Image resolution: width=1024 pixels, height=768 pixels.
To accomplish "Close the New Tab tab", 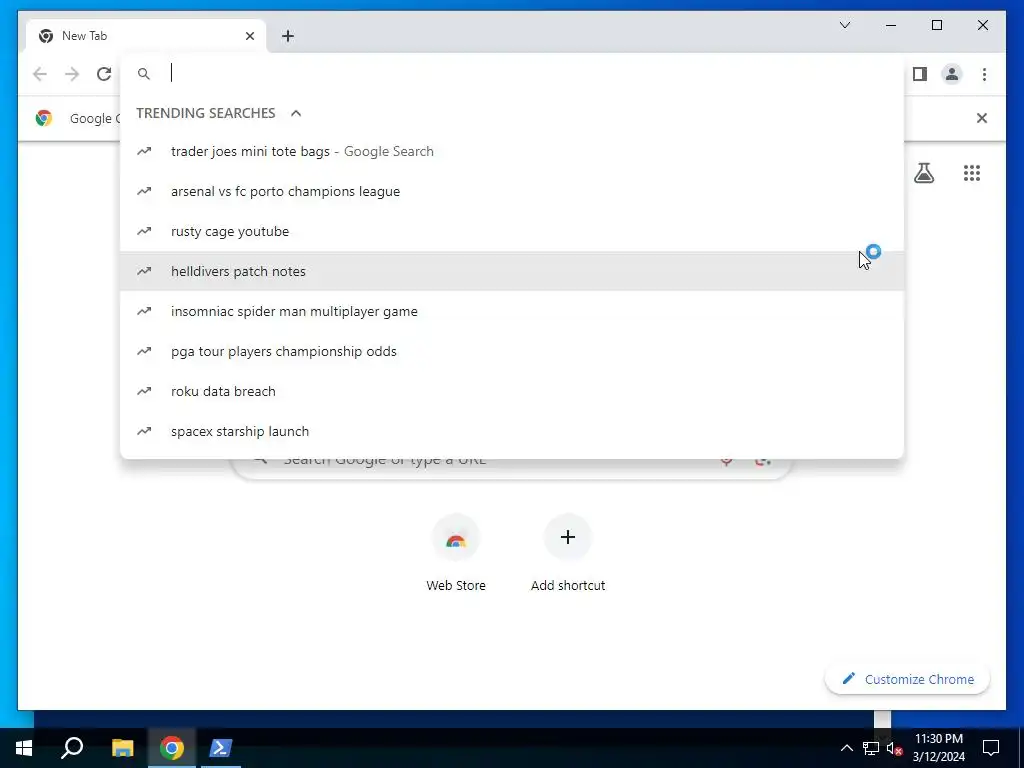I will click(x=249, y=36).
